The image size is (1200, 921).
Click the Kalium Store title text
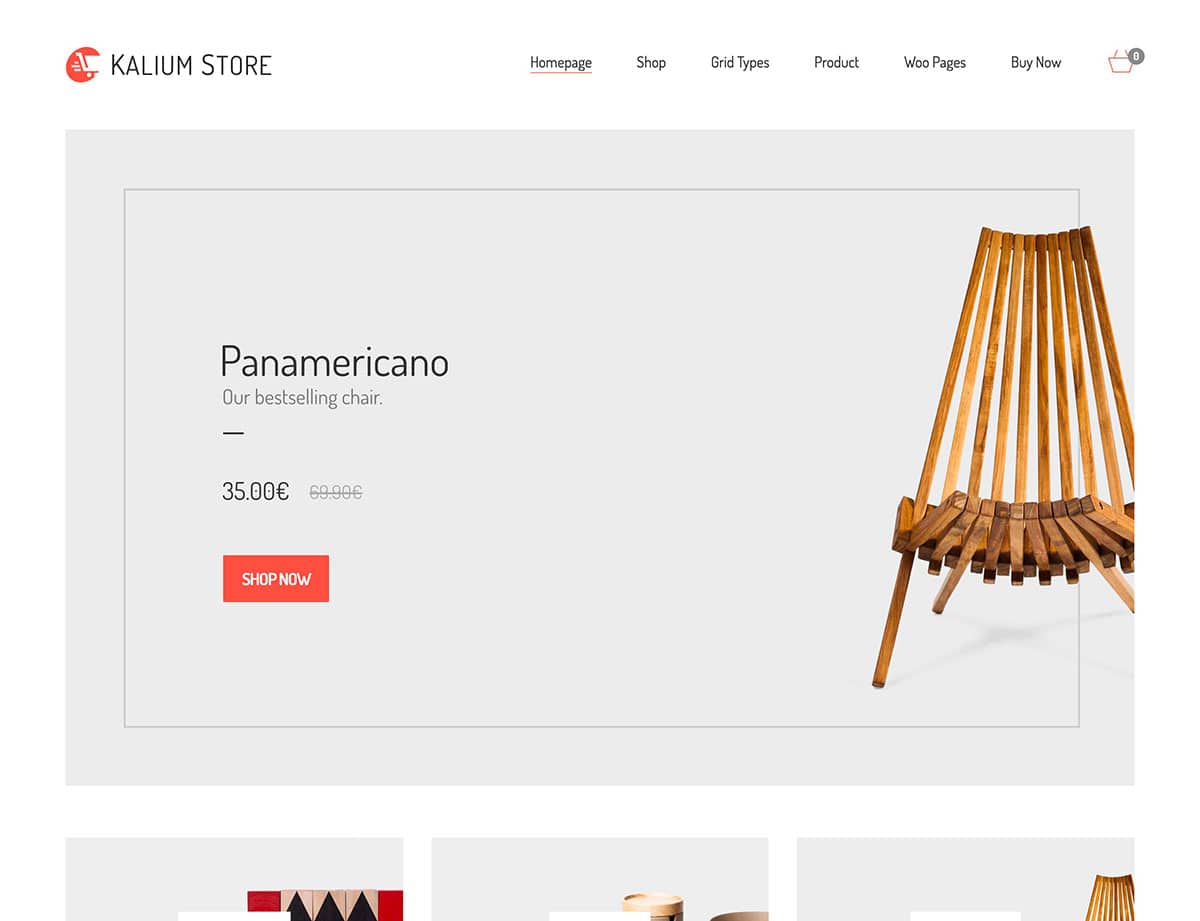pyautogui.click(x=191, y=66)
